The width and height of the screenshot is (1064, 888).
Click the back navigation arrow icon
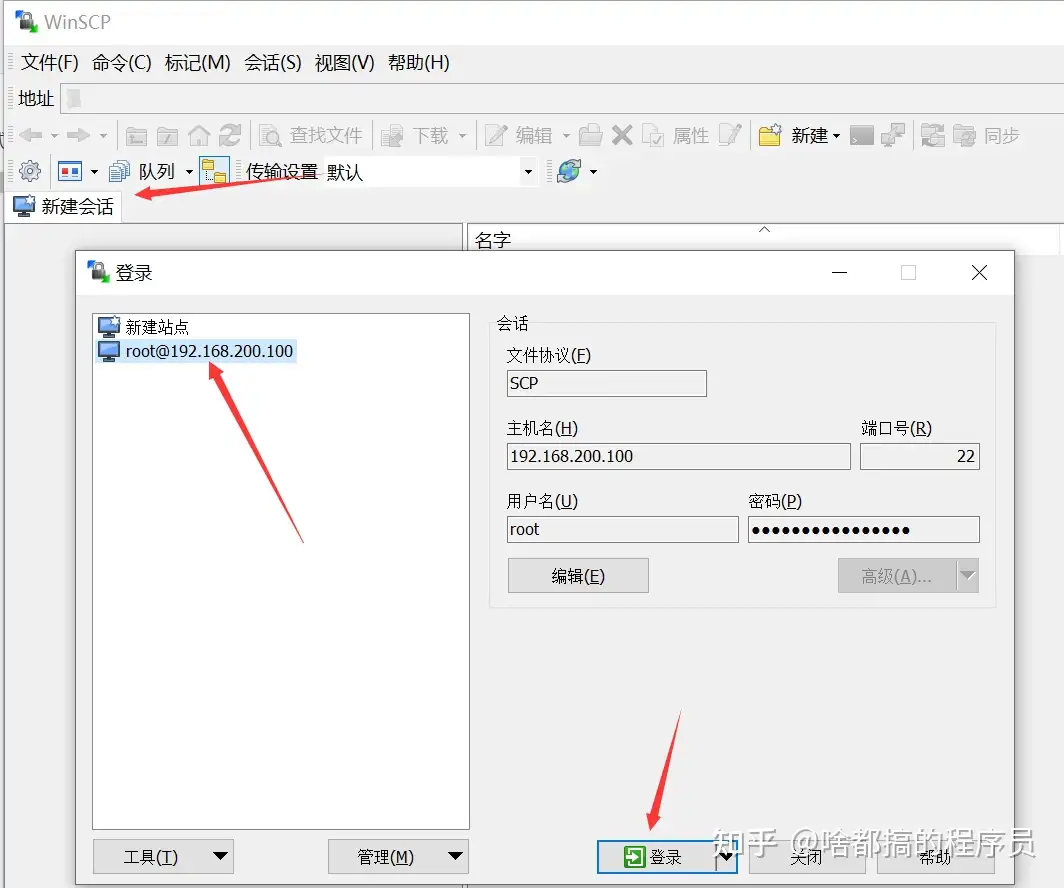click(31, 136)
